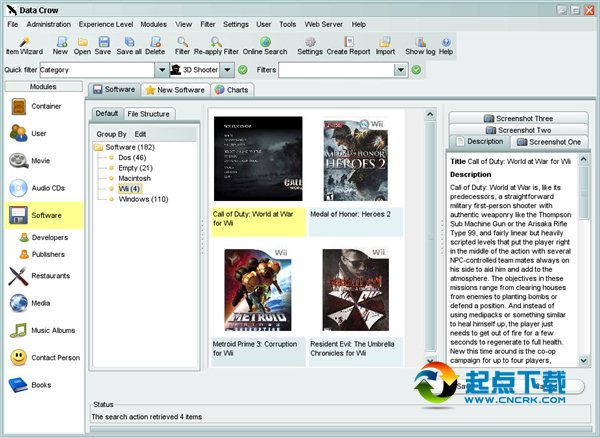Launch the Item Wizard tool
The width and height of the screenshot is (600, 438).
click(x=24, y=46)
